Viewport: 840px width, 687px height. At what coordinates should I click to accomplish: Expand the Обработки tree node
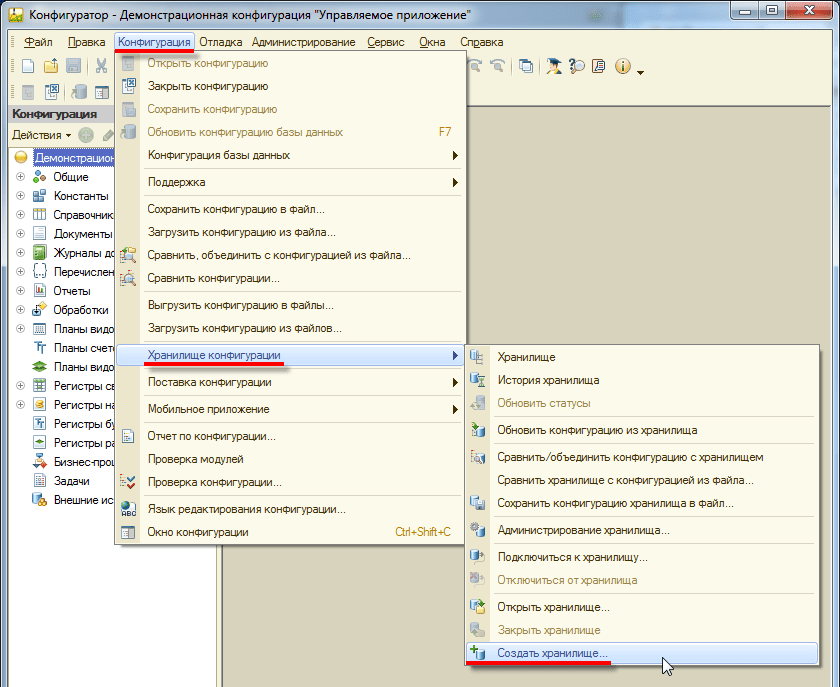point(20,310)
